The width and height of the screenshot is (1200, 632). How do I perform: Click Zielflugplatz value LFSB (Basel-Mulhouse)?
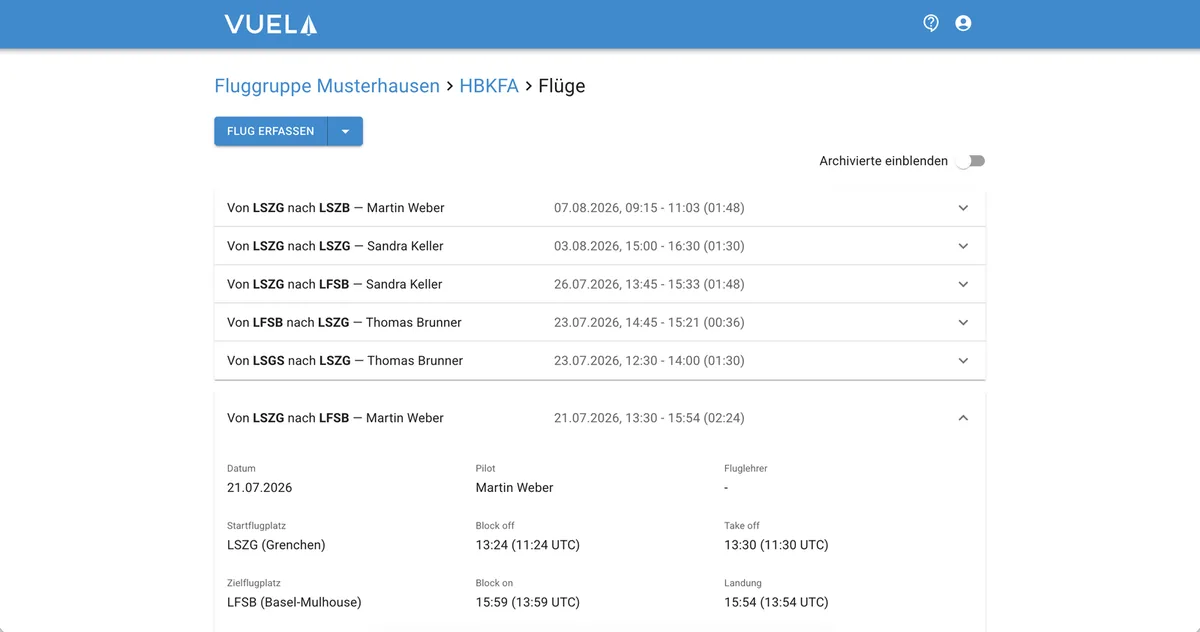coord(294,602)
